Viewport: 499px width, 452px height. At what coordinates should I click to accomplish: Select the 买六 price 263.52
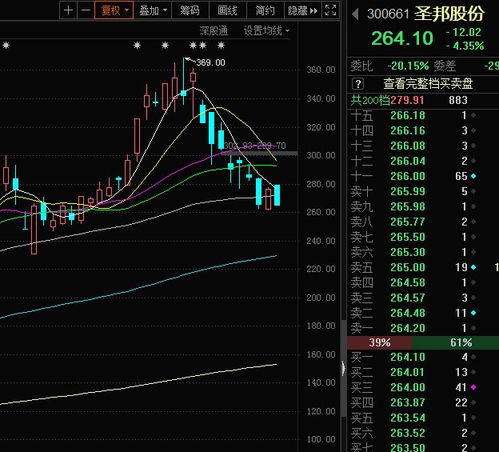[408, 433]
